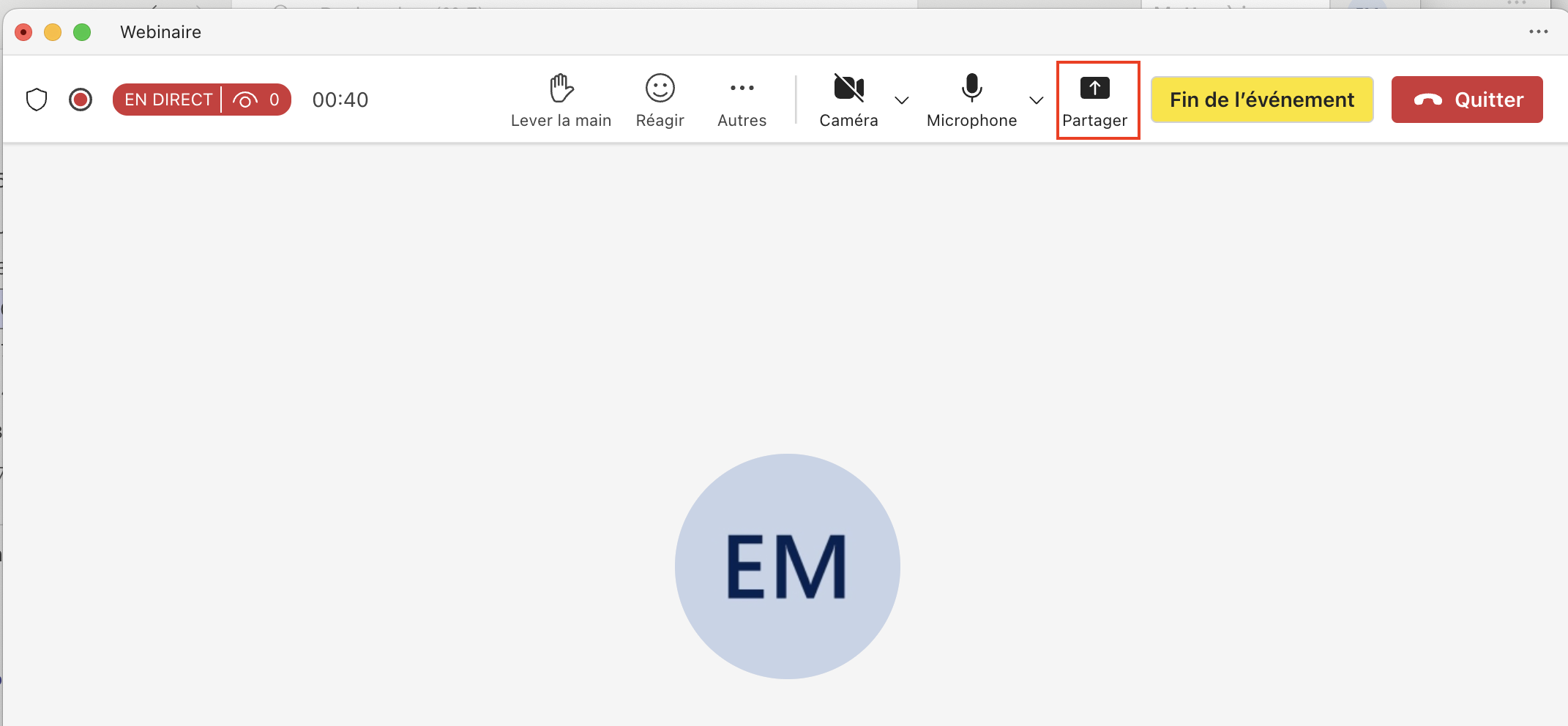The image size is (1568, 726).
Task: Minimize the Webinaire window with yellow button
Action: [x=53, y=32]
